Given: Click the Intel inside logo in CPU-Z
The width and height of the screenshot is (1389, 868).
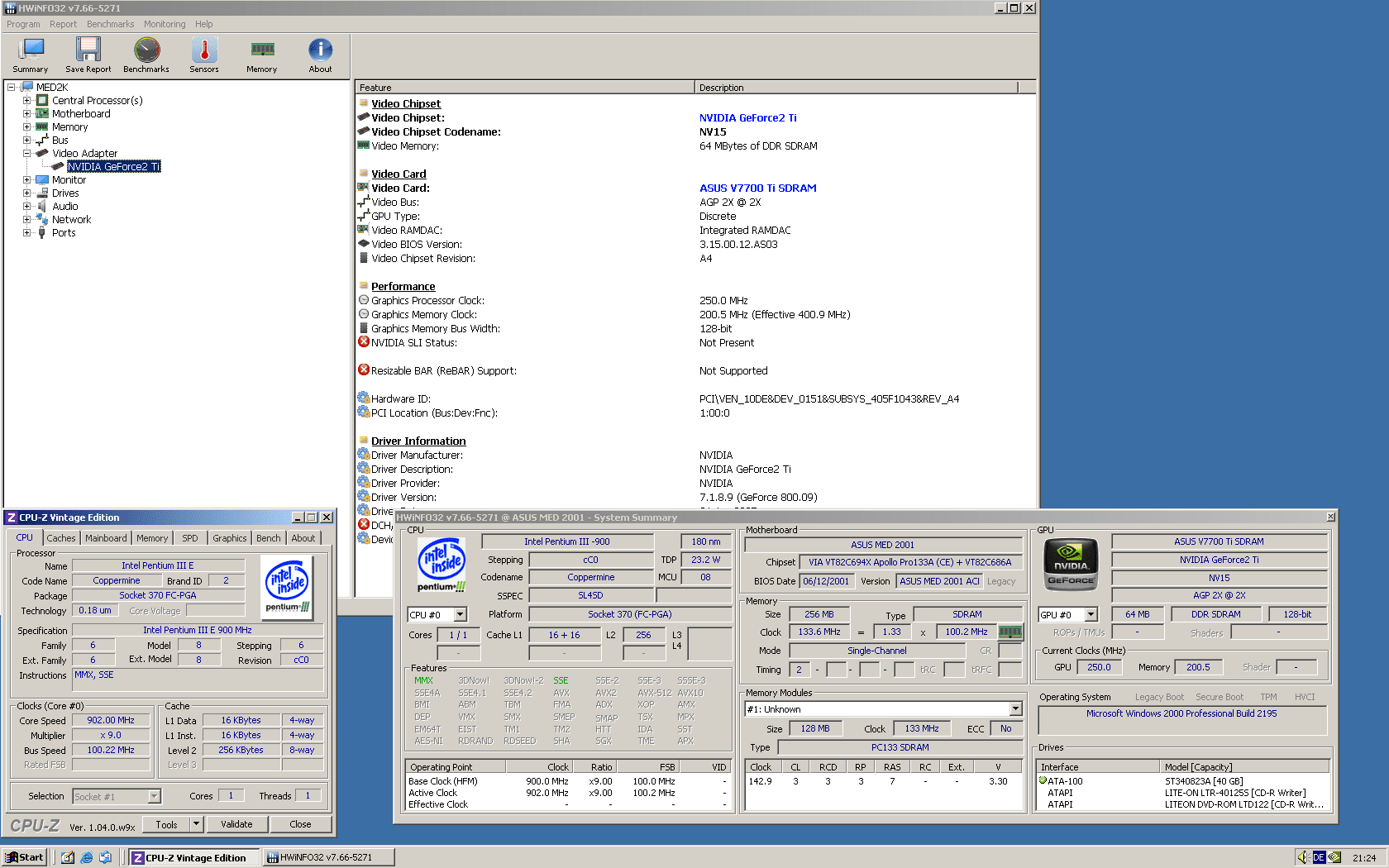Looking at the screenshot, I should pyautogui.click(x=288, y=586).
